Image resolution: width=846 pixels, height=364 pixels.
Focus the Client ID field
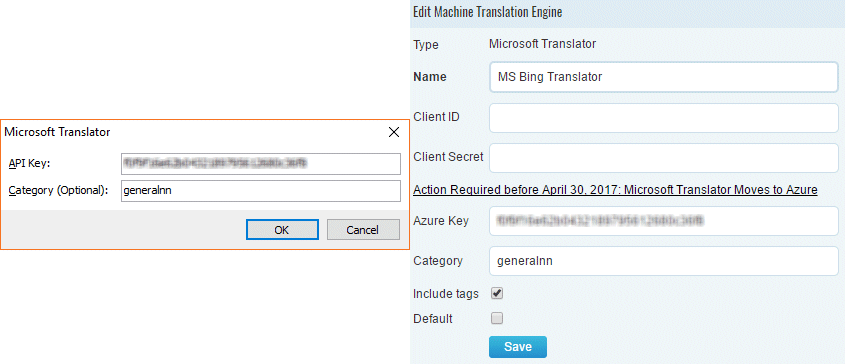664,118
